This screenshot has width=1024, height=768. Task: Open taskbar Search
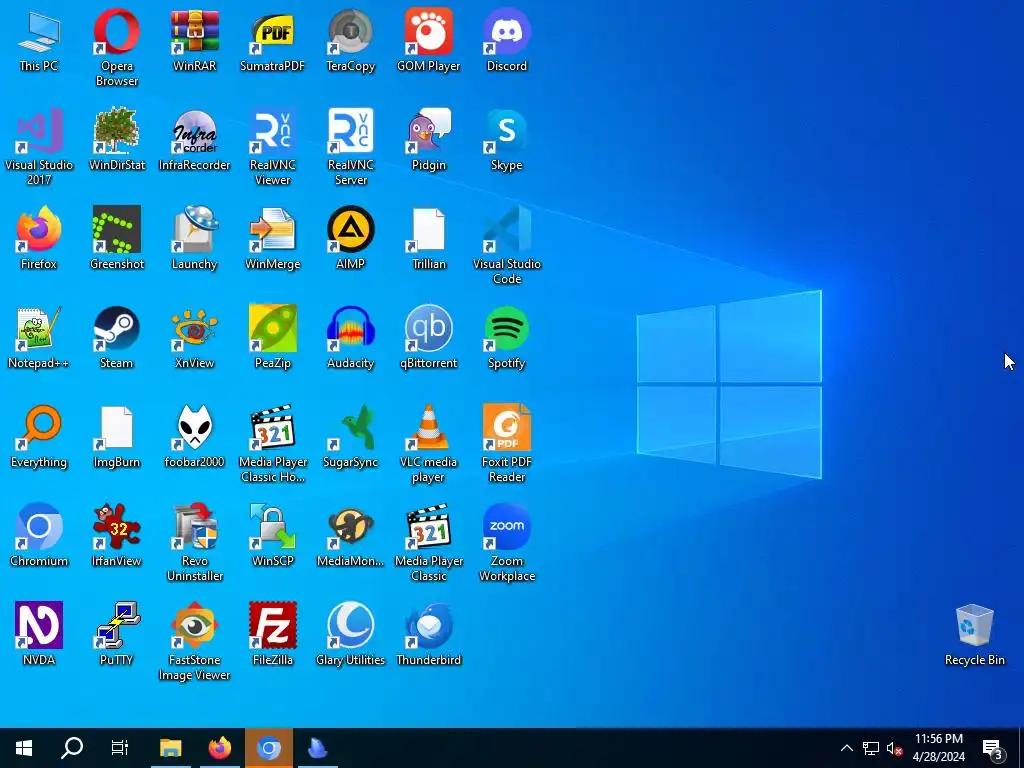pyautogui.click(x=72, y=748)
